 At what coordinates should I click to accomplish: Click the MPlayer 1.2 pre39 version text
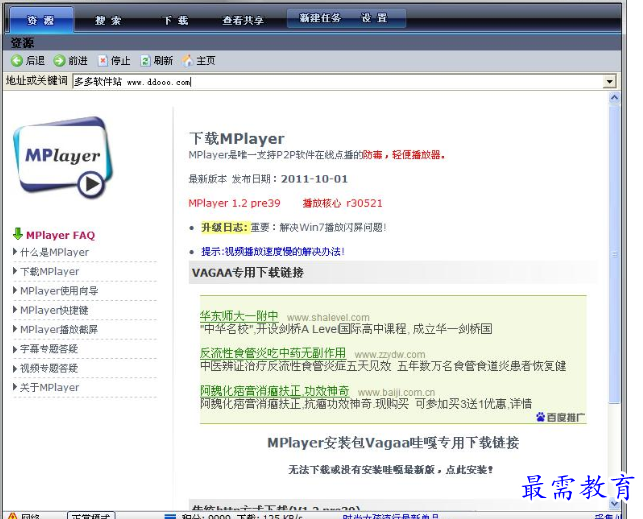click(x=235, y=203)
